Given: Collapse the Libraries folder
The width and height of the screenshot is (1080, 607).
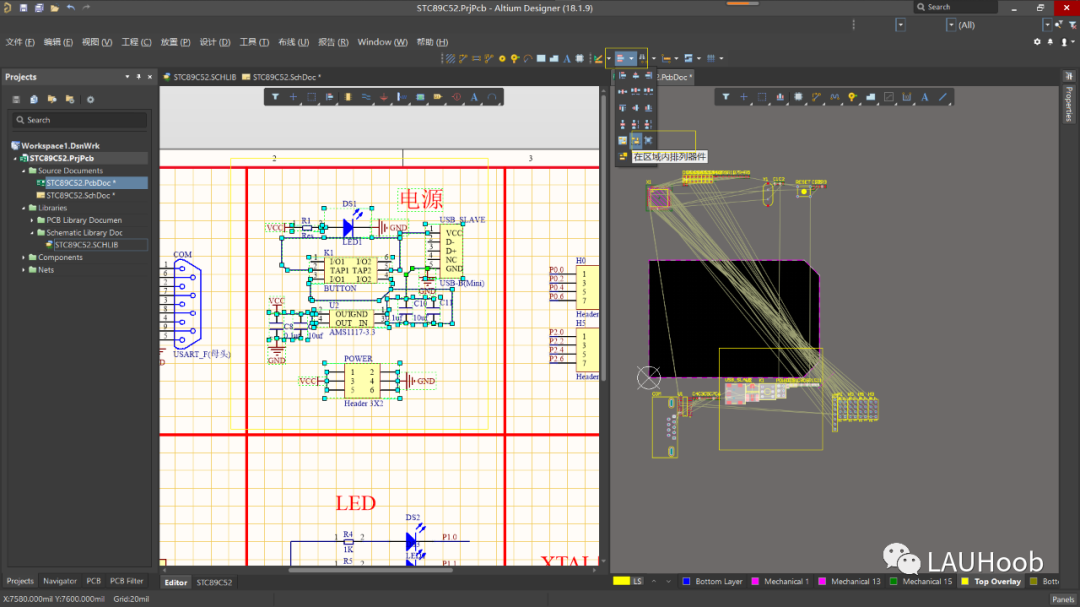Looking at the screenshot, I should point(24,208).
